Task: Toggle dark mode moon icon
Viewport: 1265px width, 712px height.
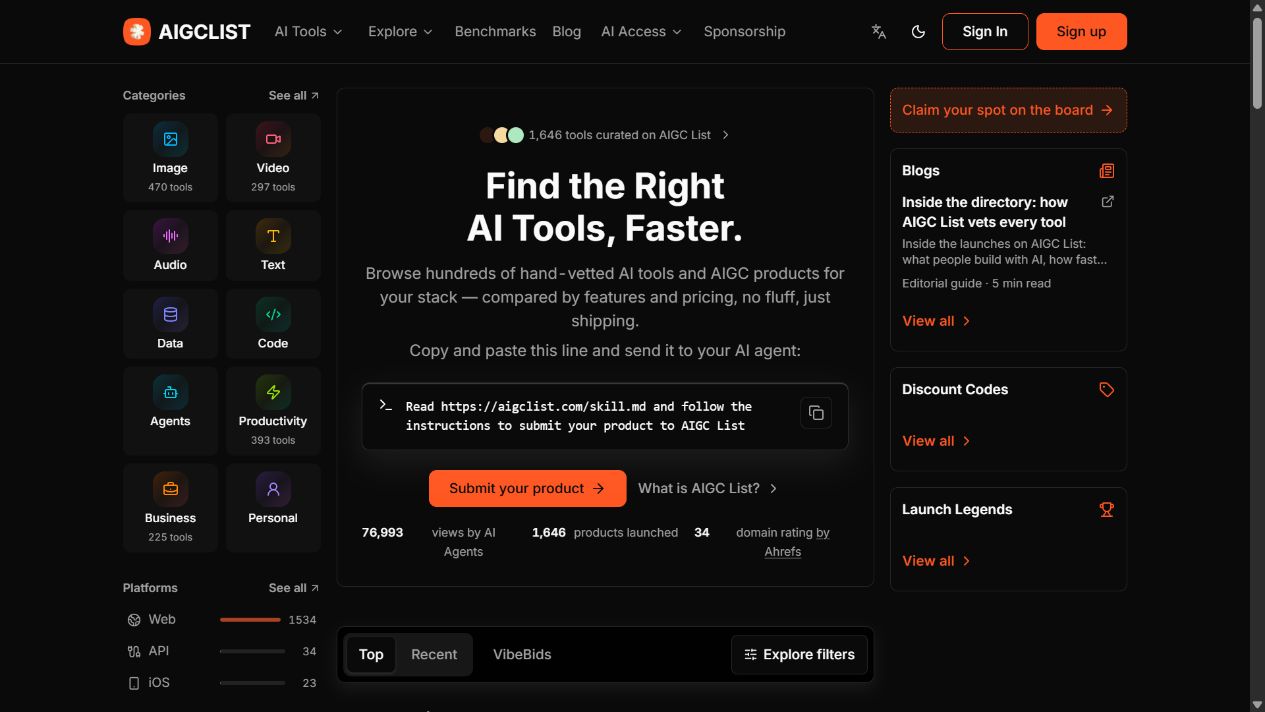Action: pyautogui.click(x=918, y=32)
